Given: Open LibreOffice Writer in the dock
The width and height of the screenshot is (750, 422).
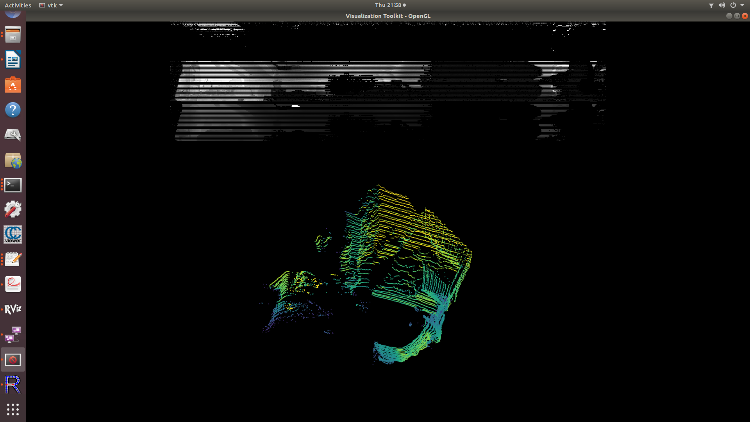Looking at the screenshot, I should click(13, 60).
